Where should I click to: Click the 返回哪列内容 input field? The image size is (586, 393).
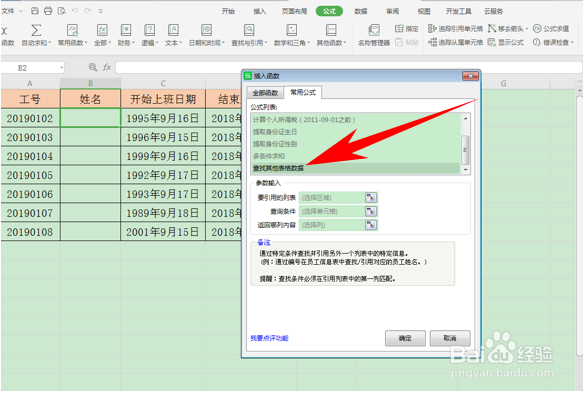click(x=332, y=225)
